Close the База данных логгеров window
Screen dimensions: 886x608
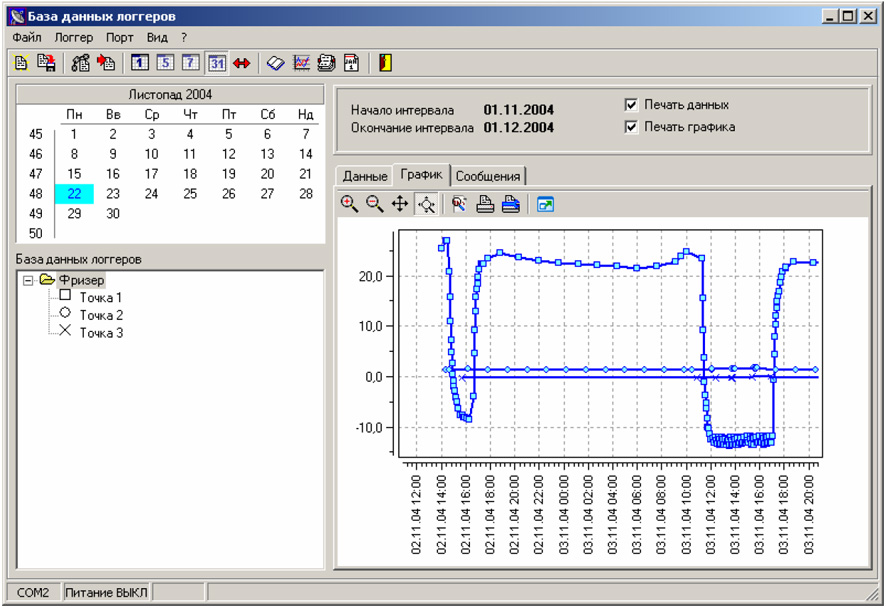coord(868,16)
